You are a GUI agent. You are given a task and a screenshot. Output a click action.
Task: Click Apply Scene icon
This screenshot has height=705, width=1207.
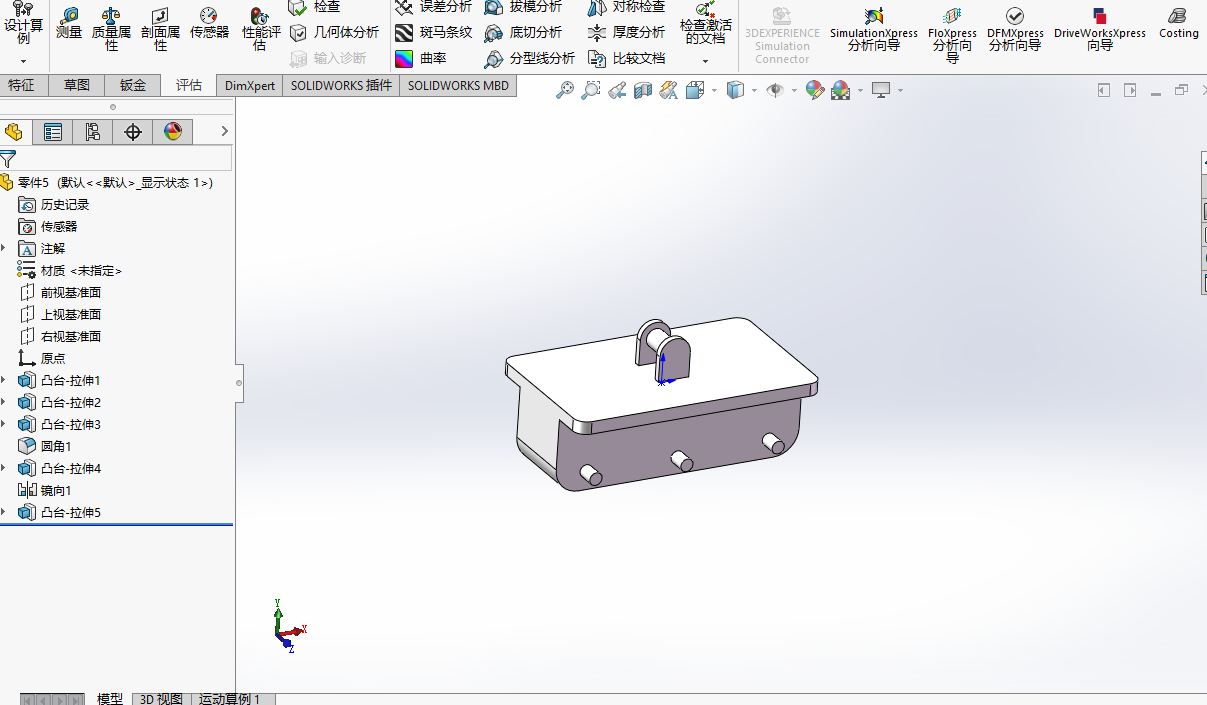(x=840, y=91)
